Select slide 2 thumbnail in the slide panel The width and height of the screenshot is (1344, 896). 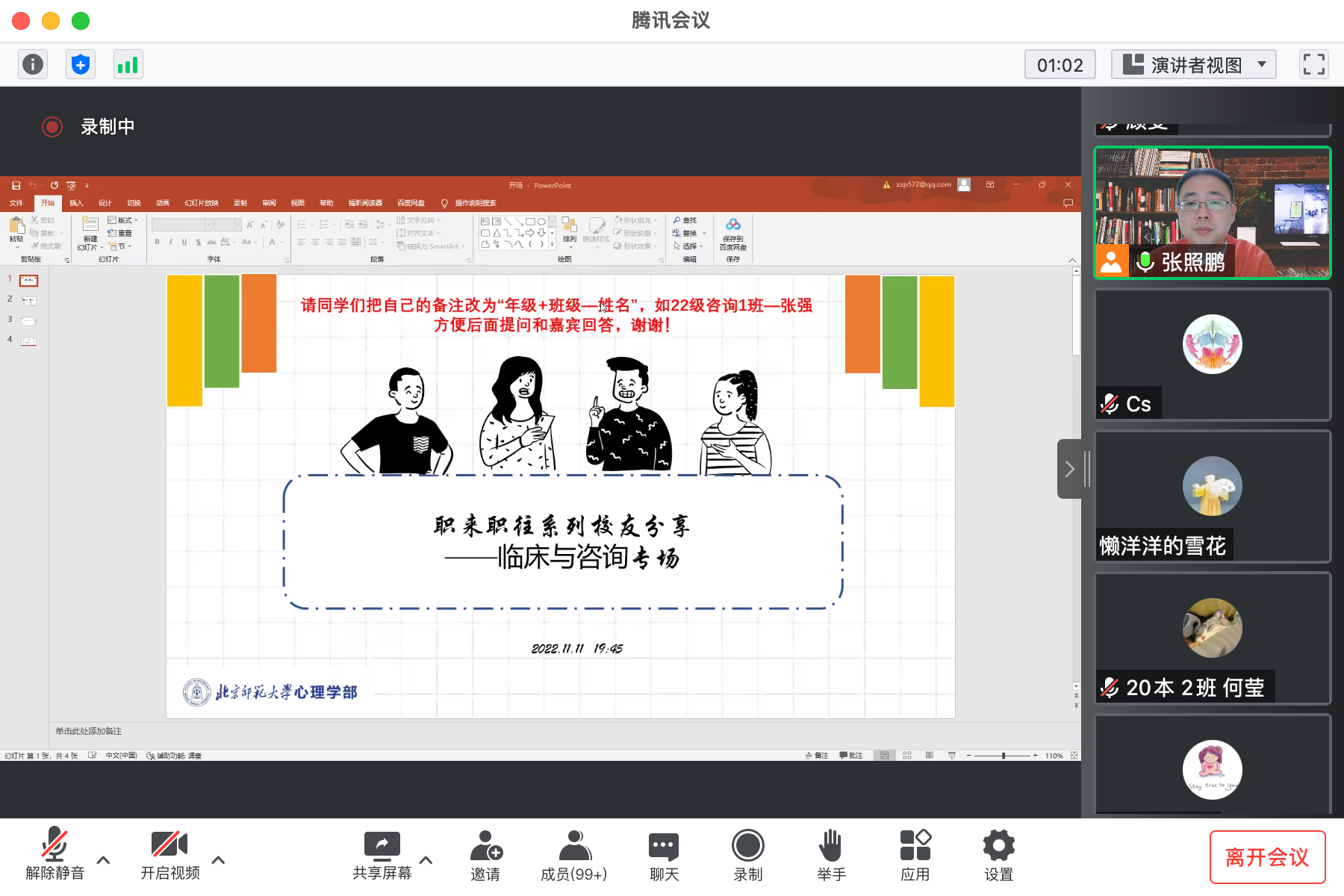coord(28,300)
